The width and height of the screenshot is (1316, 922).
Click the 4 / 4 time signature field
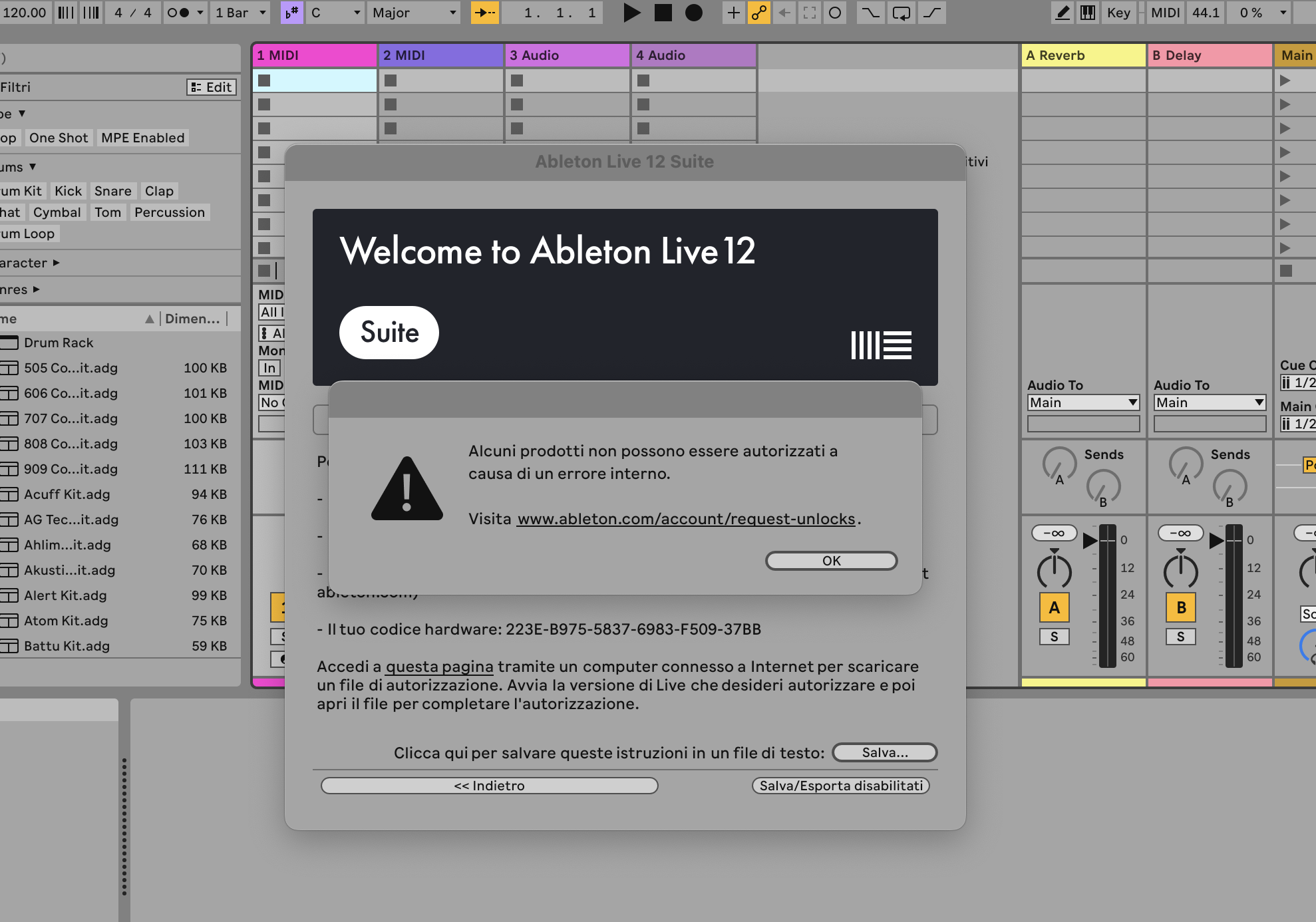pos(132,13)
